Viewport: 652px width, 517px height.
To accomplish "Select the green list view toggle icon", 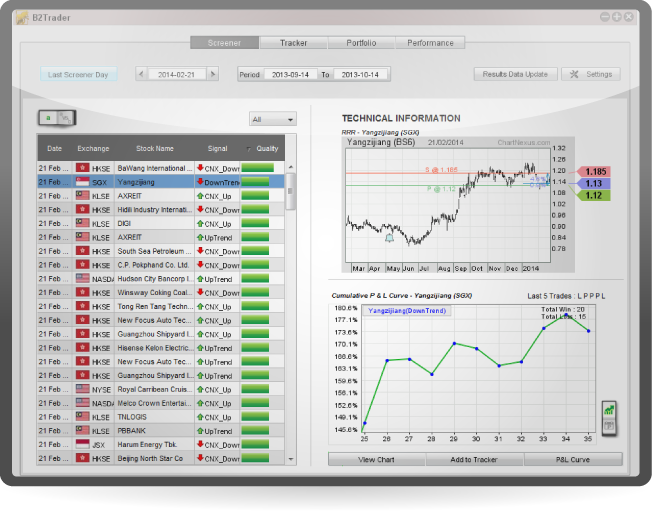I will [47, 118].
